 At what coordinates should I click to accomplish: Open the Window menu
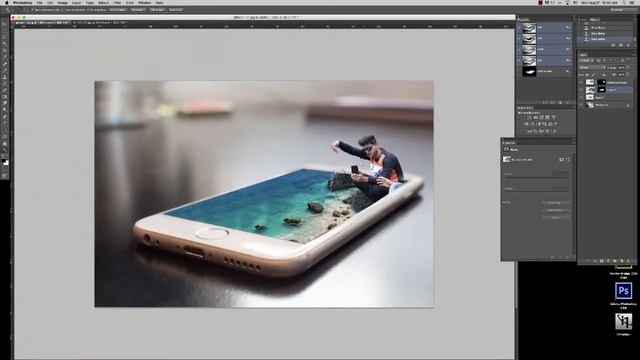pos(144,3)
